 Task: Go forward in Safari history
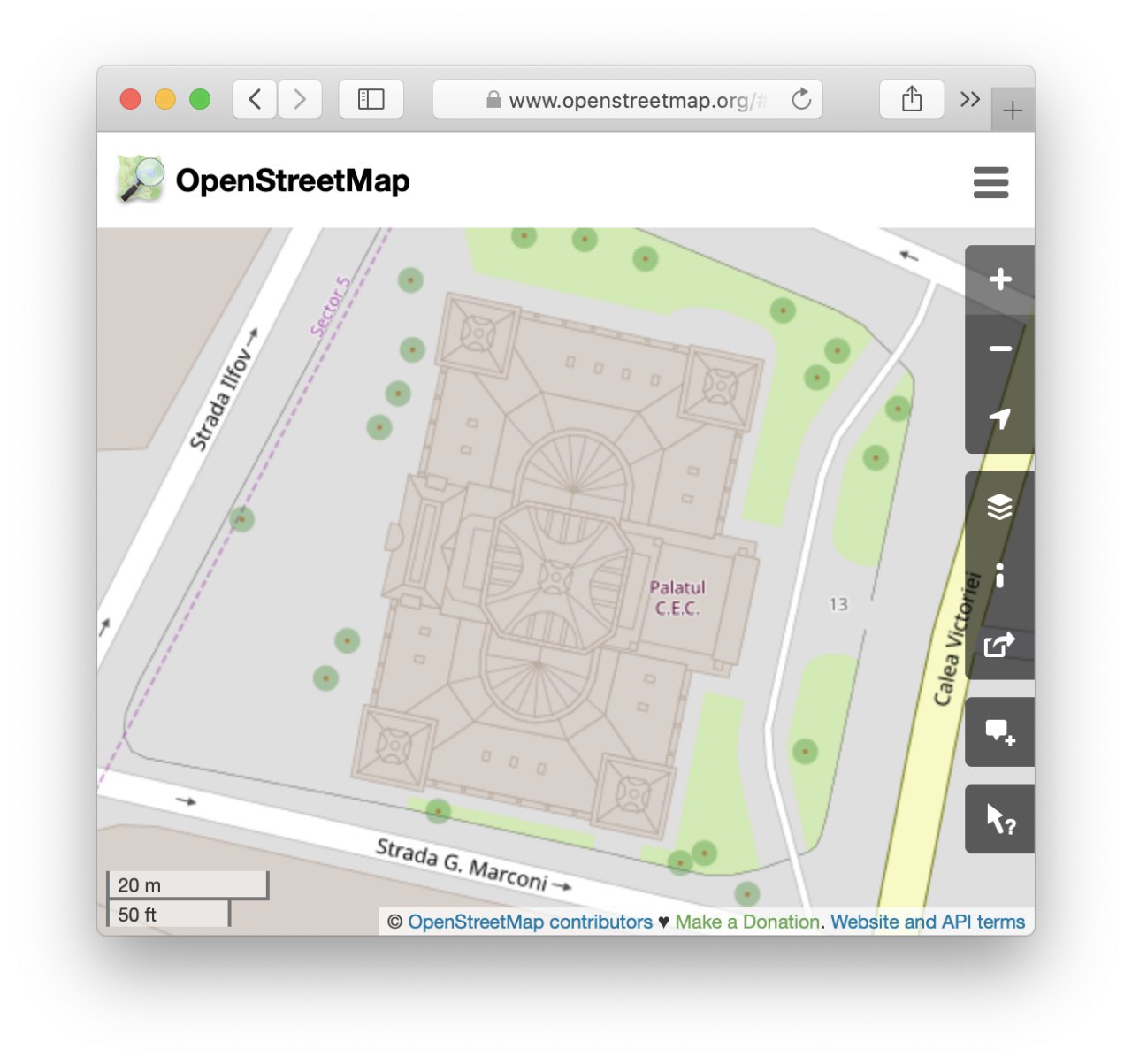300,99
